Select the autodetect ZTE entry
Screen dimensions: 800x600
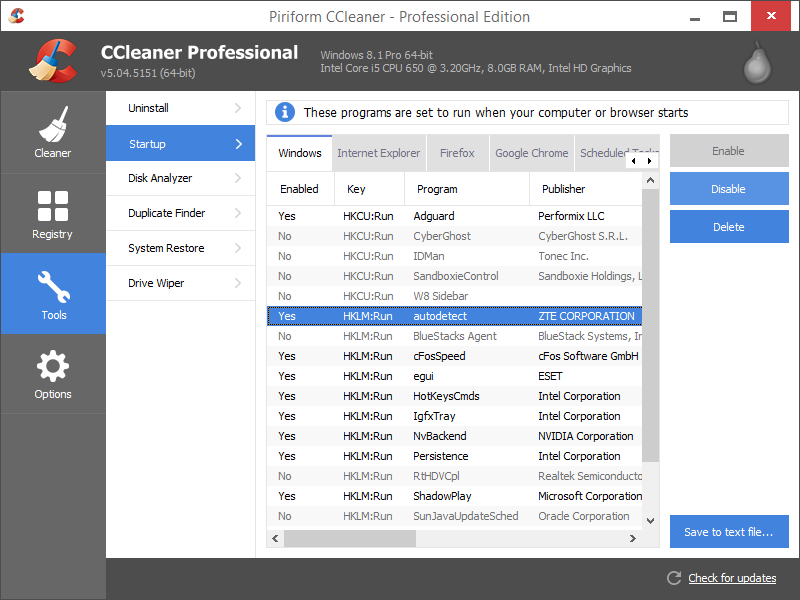click(454, 316)
